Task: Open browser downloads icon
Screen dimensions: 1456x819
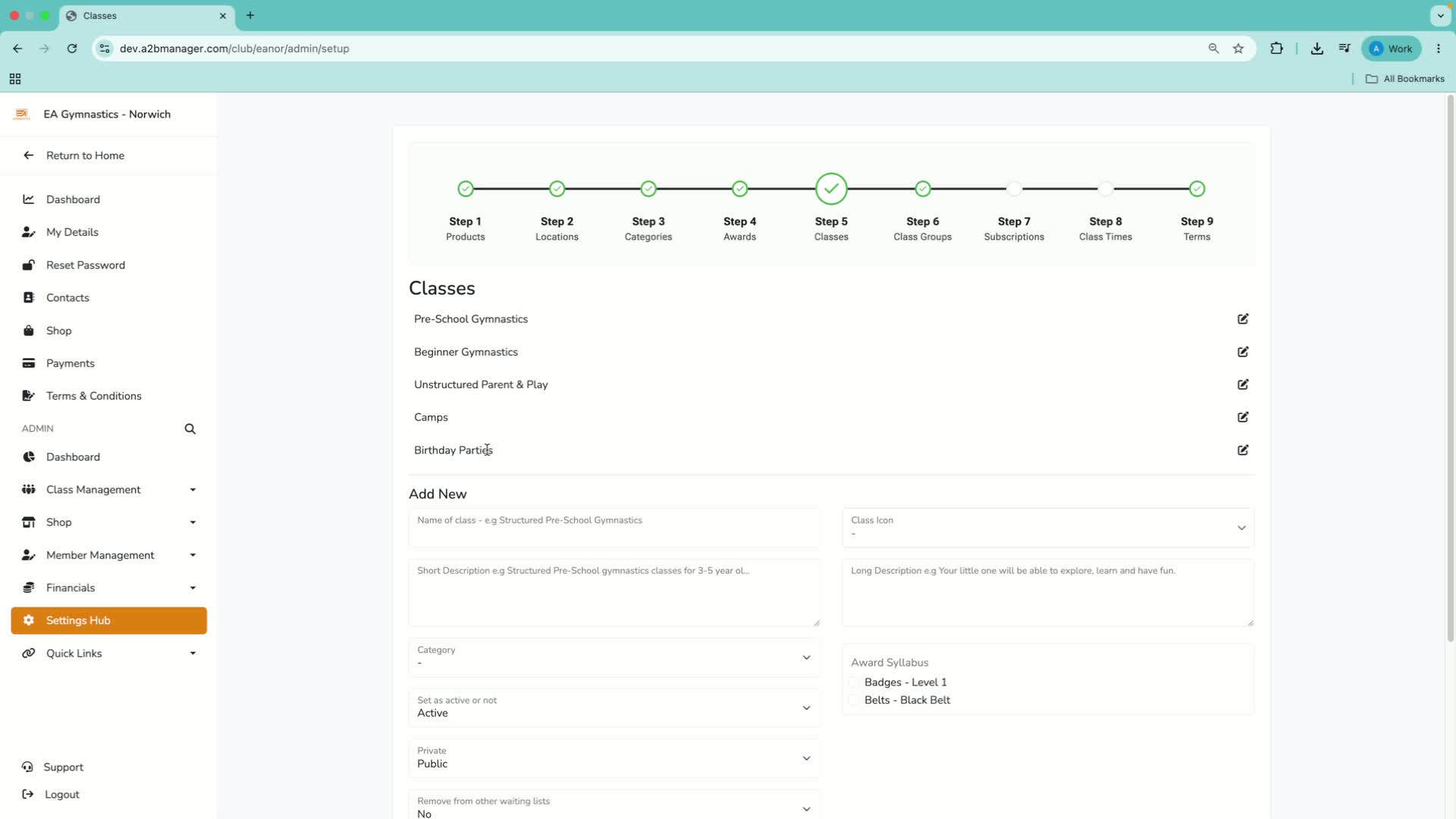Action: [x=1317, y=49]
